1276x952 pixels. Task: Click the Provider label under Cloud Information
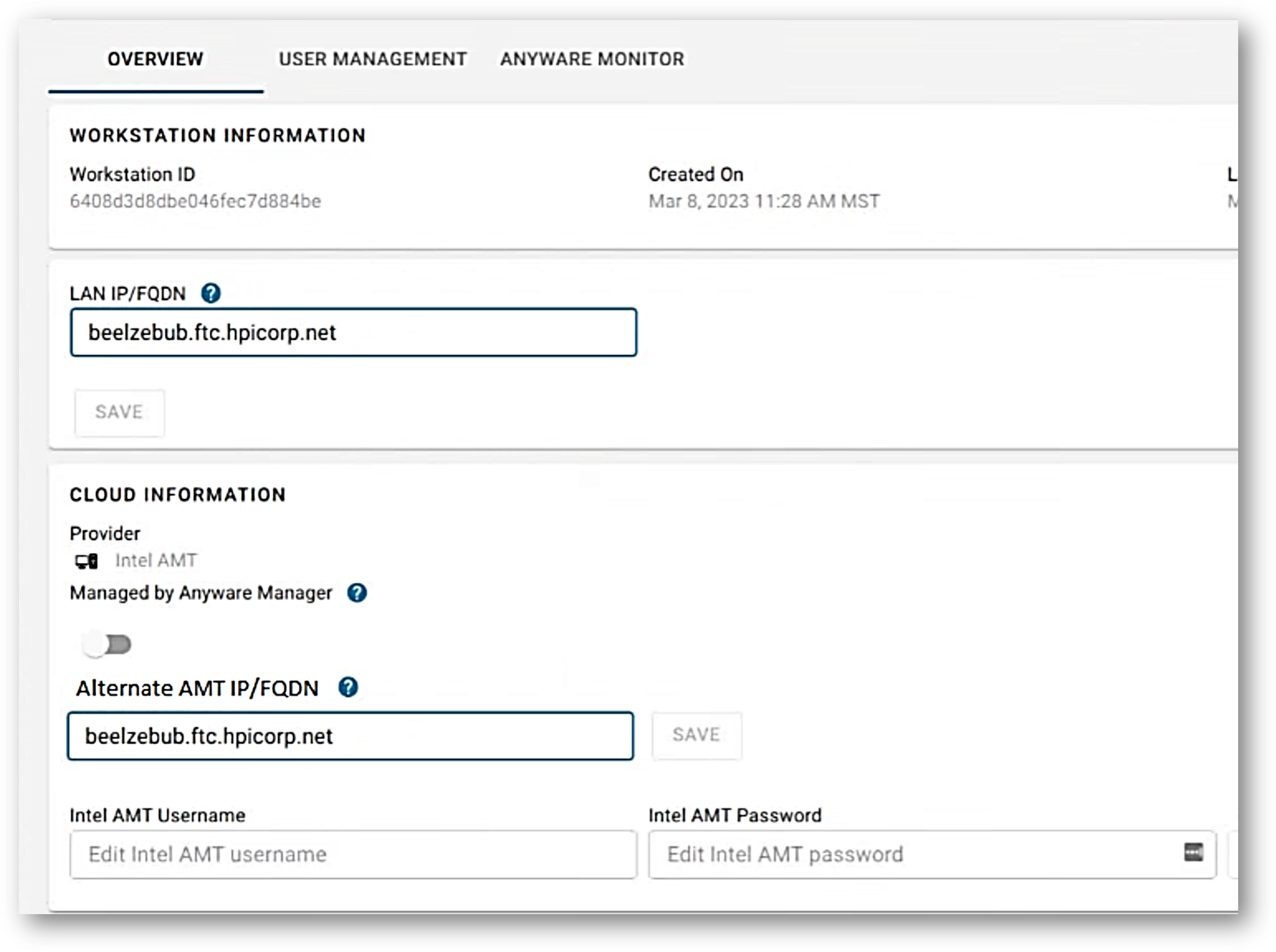point(104,532)
